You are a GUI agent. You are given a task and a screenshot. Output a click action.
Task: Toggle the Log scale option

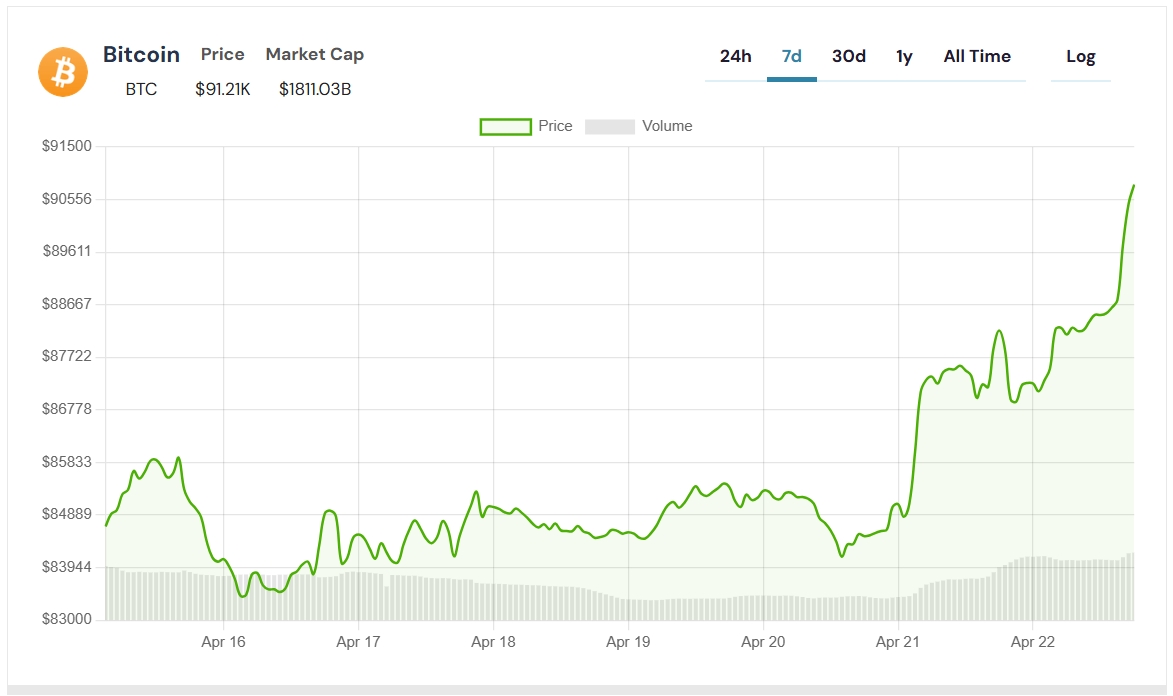[x=1081, y=57]
